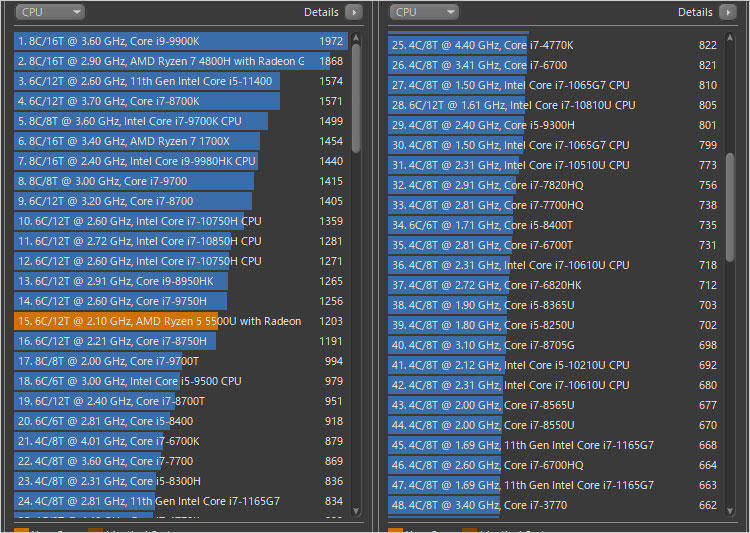The height and width of the screenshot is (533, 750).
Task: Click scroll down arrow of right list
Action: point(730,511)
